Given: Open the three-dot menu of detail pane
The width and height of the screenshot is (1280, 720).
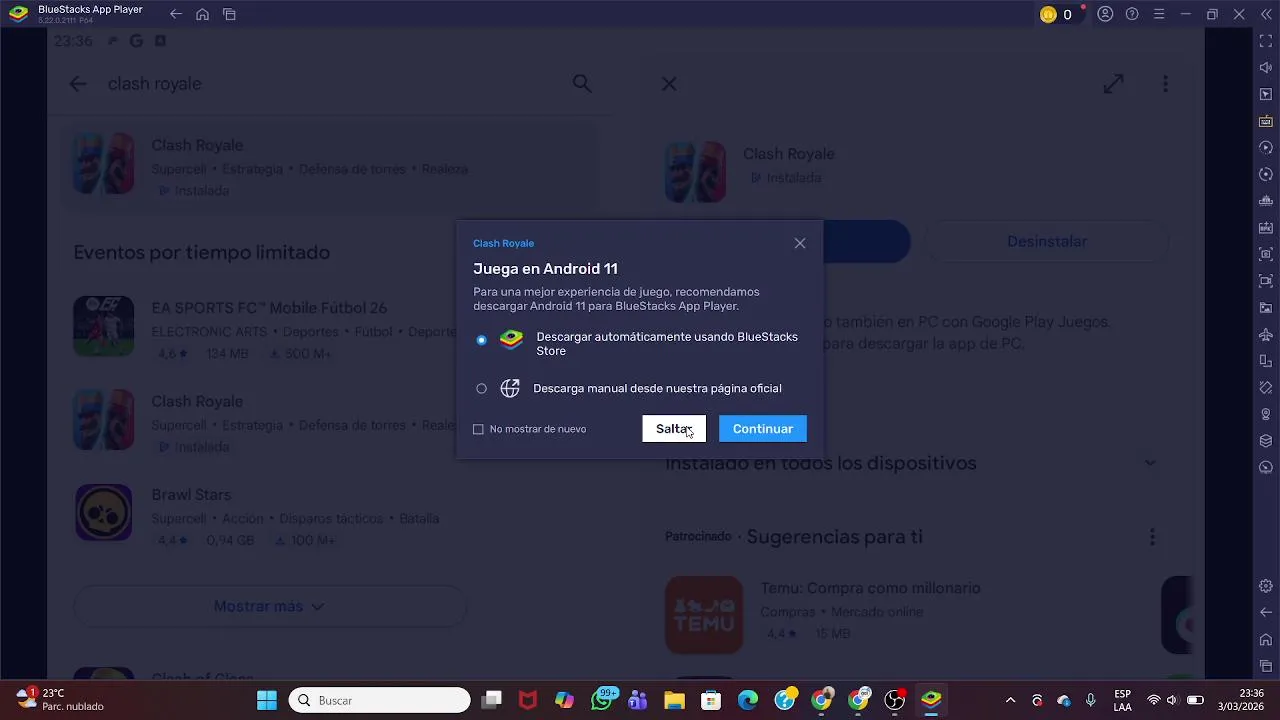Looking at the screenshot, I should pos(1165,84).
